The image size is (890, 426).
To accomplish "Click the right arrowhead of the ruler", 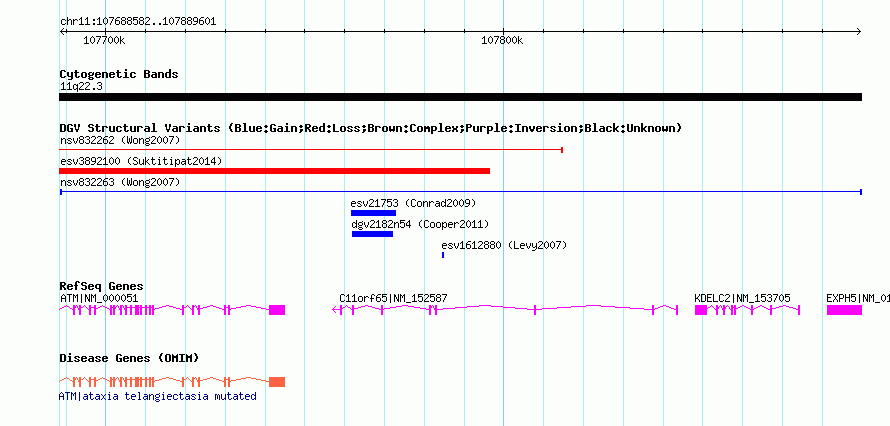I will 859,32.
